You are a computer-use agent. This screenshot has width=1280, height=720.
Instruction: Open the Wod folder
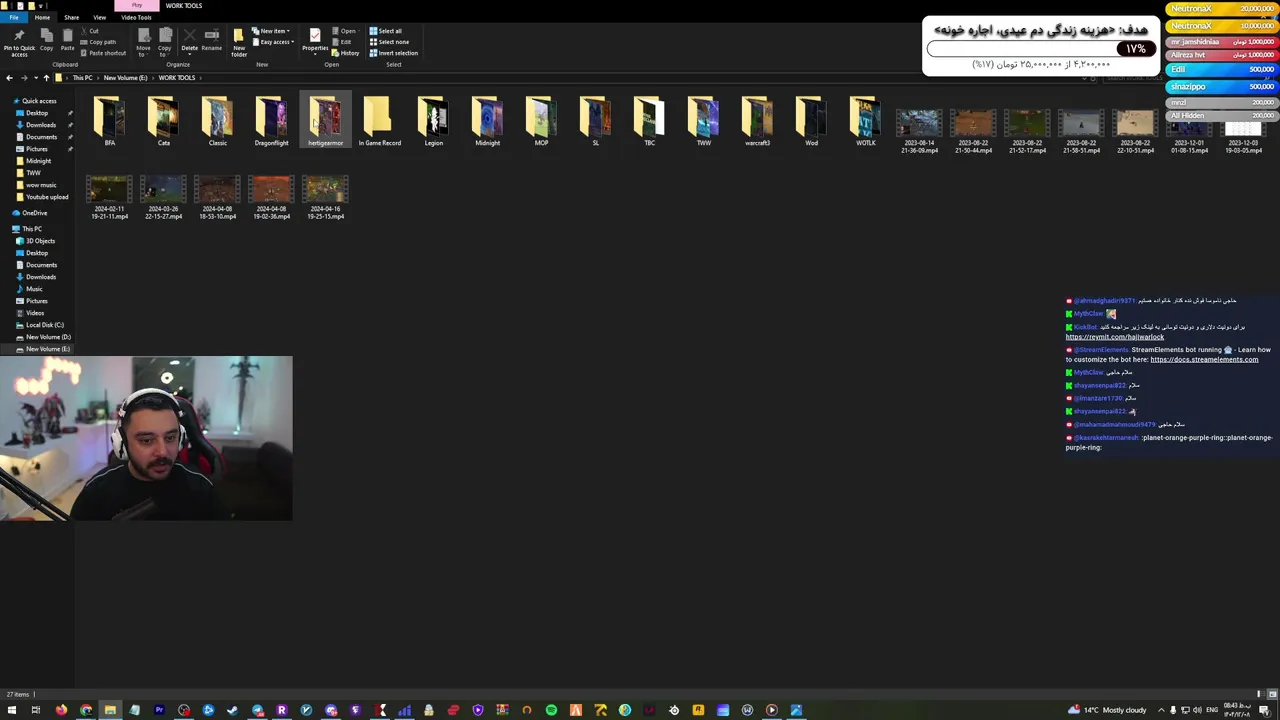811,122
